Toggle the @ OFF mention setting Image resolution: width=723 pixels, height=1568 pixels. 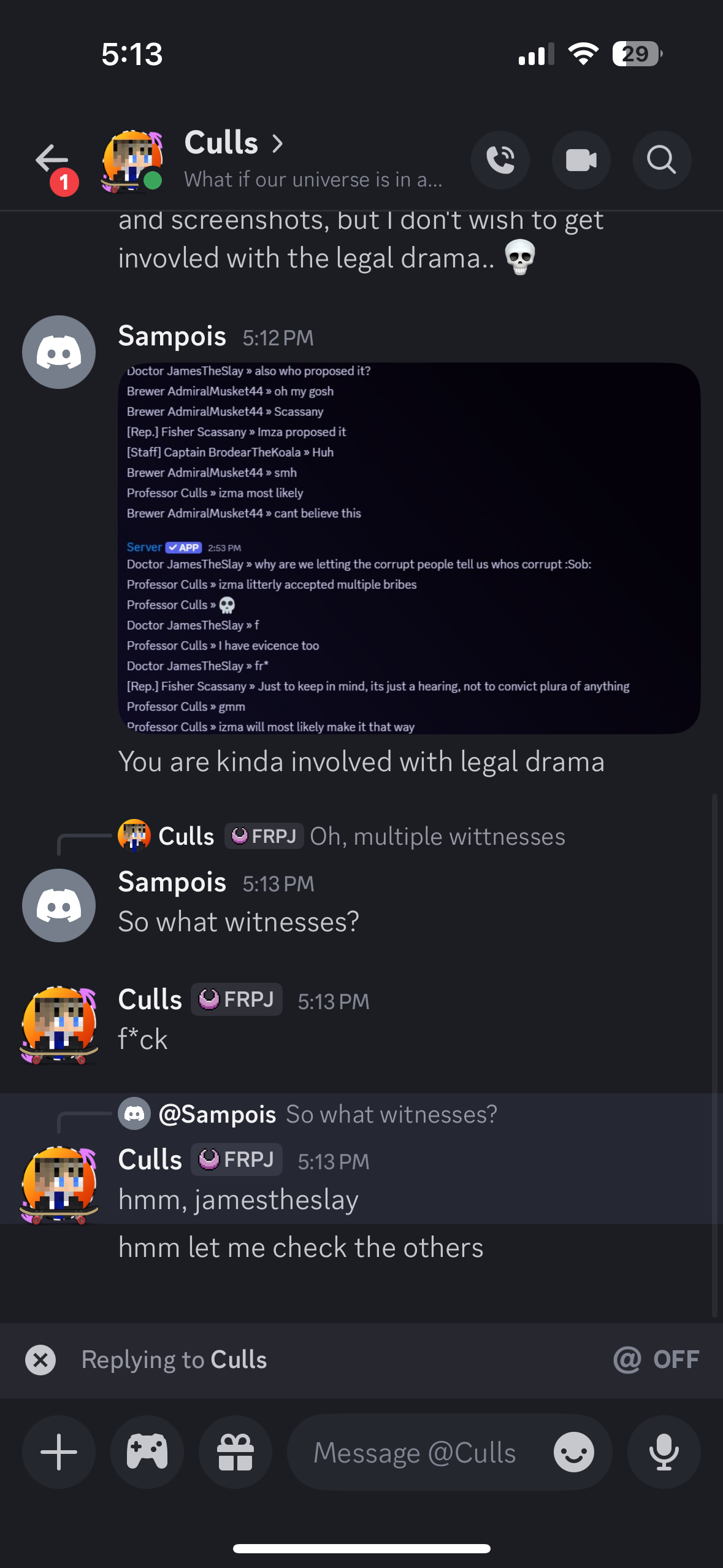click(656, 1360)
